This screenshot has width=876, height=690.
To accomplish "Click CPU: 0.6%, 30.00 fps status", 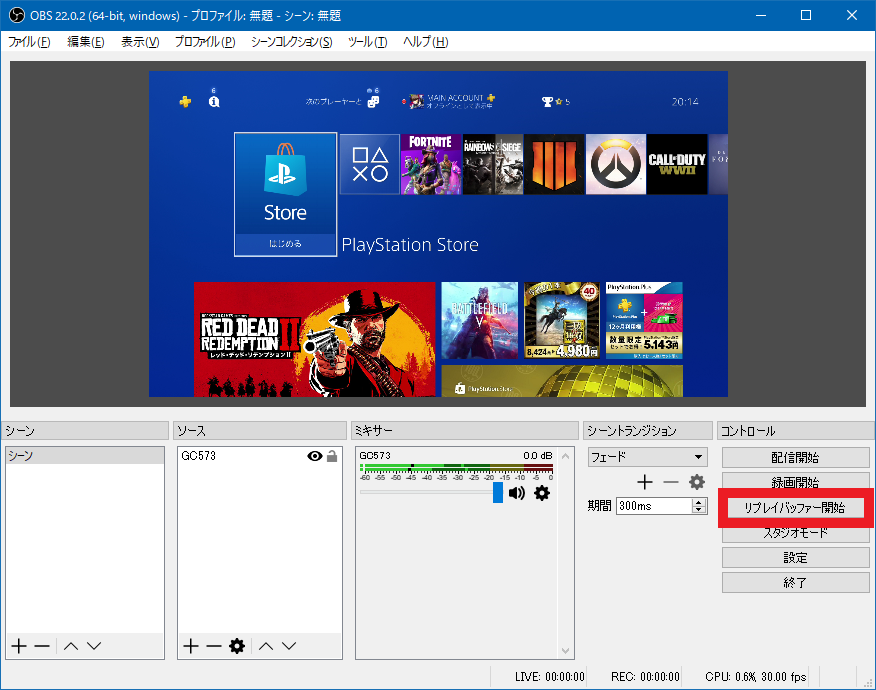I will (755, 677).
